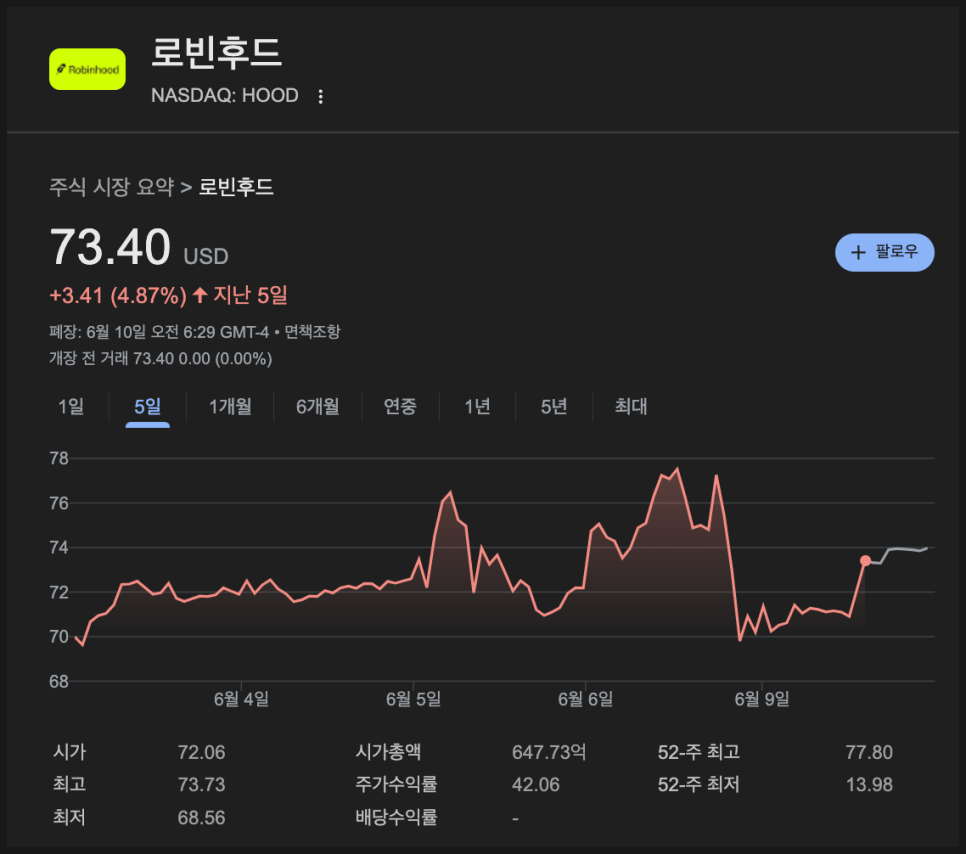Click the 6월 5일 date label on chart axis

tap(413, 699)
